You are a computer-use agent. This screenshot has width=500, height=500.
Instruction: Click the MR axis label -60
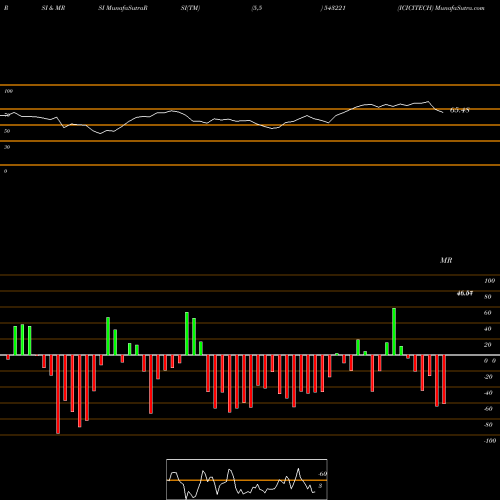pyautogui.click(x=488, y=409)
